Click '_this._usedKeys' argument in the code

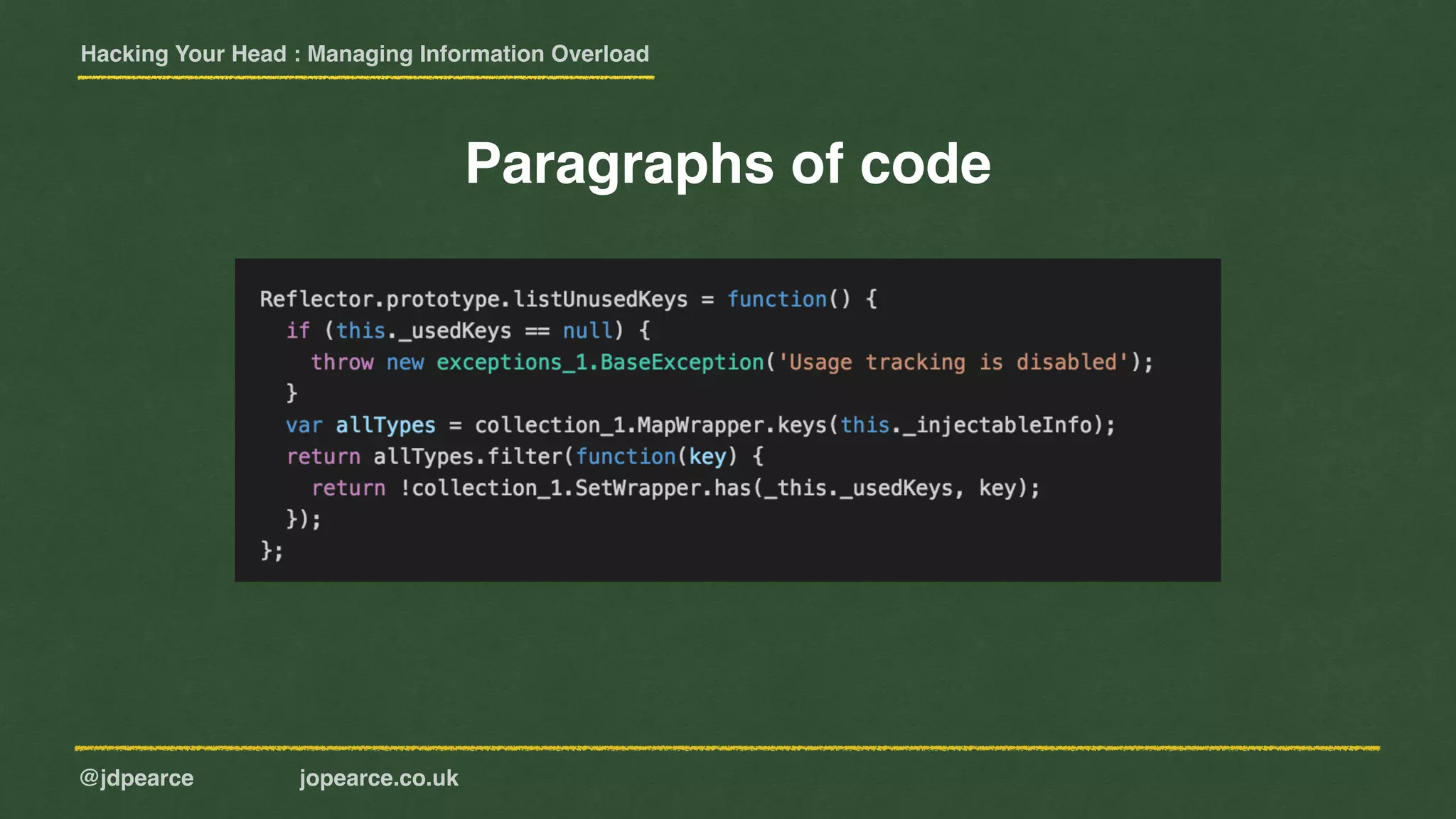pyautogui.click(x=858, y=488)
